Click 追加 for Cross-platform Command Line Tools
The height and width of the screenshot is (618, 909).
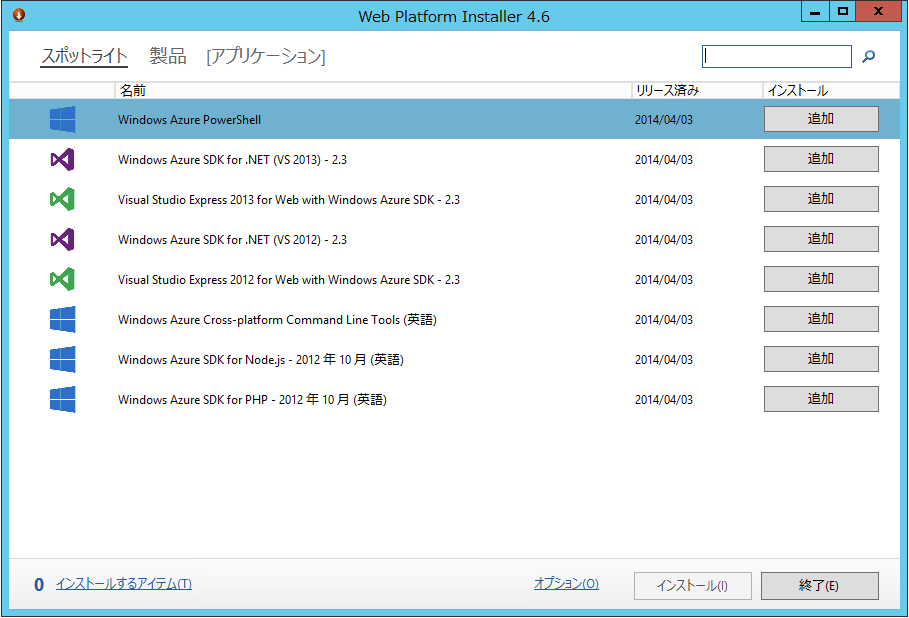pos(821,319)
